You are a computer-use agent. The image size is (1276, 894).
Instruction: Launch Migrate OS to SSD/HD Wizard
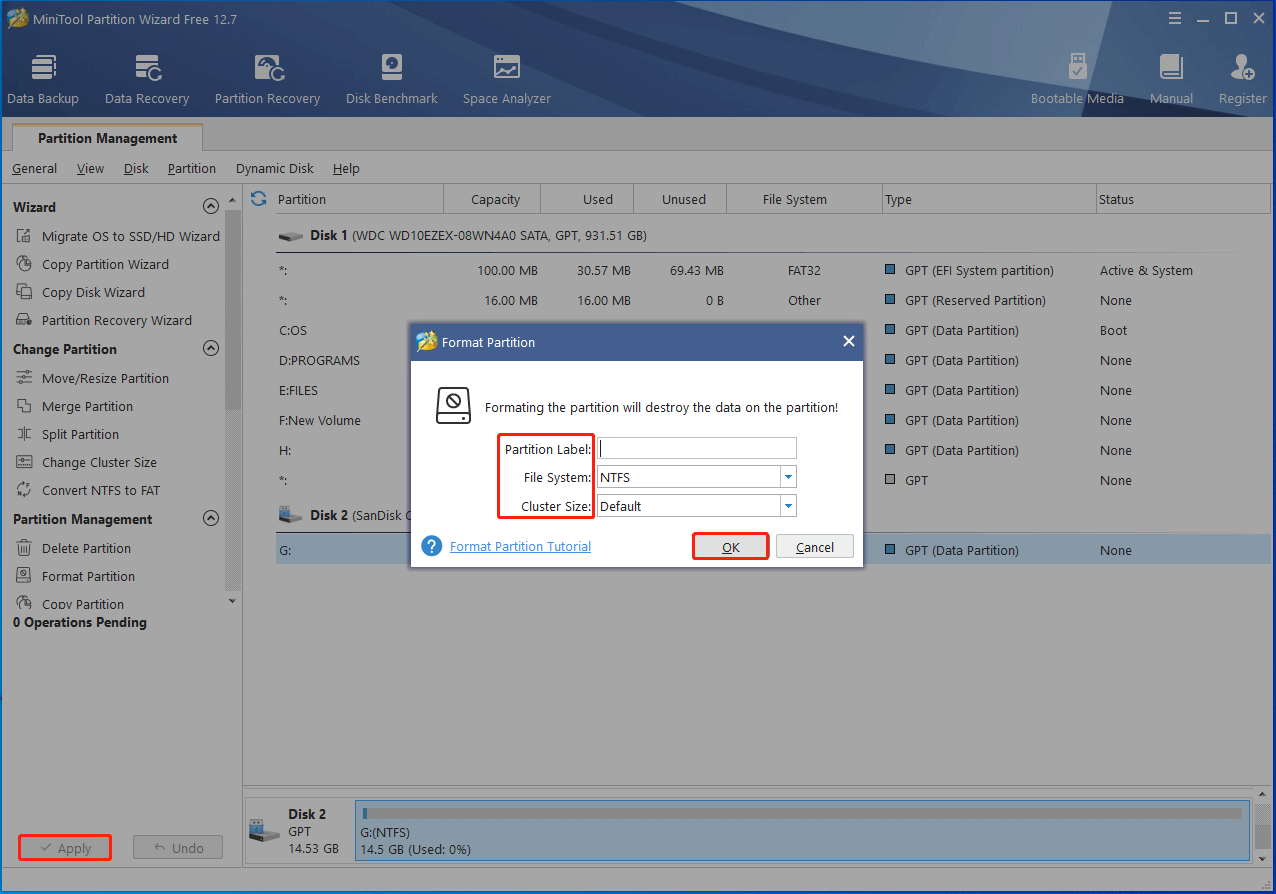click(x=118, y=236)
